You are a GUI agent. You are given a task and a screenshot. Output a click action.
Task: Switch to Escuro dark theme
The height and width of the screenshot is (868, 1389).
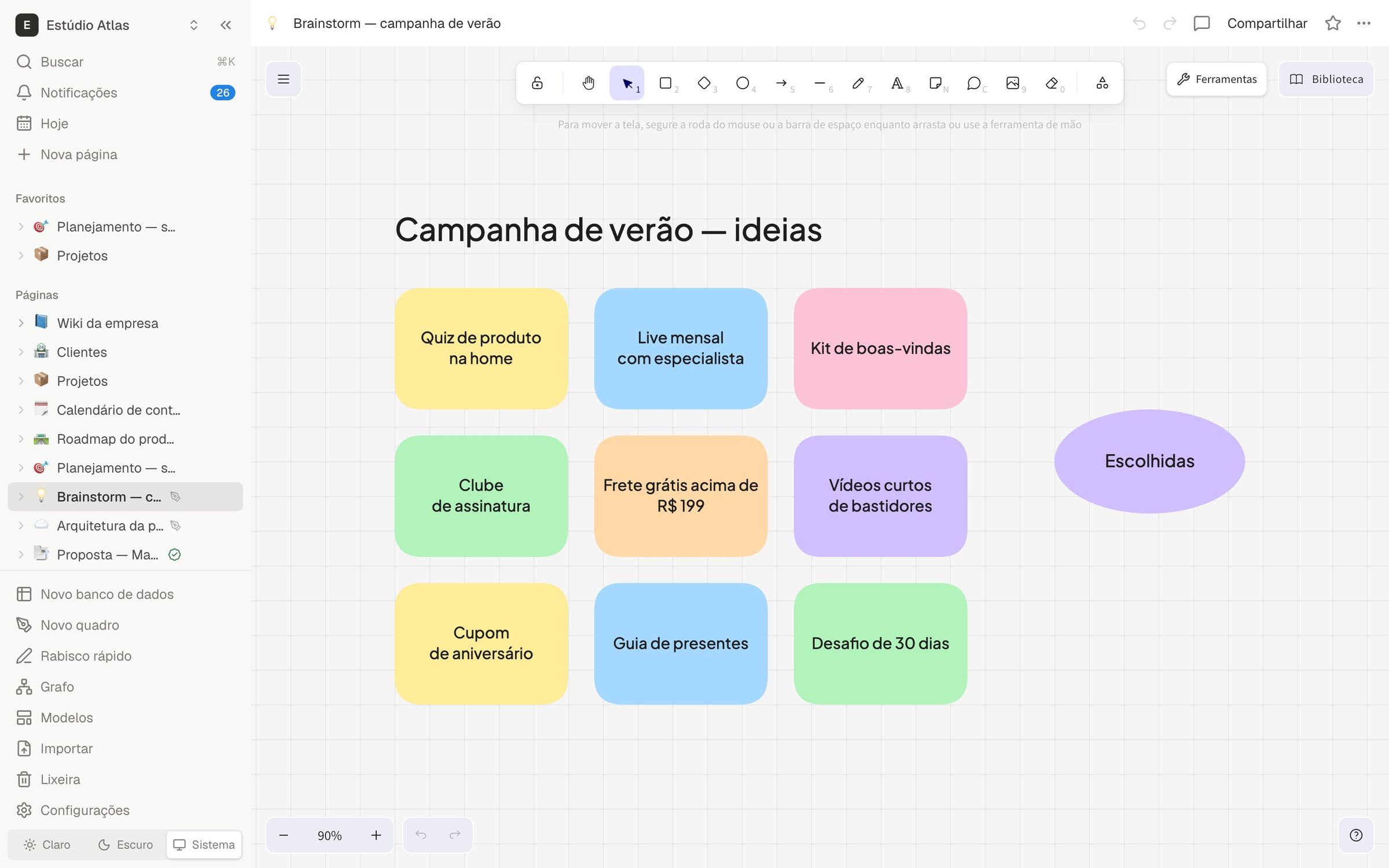126,844
